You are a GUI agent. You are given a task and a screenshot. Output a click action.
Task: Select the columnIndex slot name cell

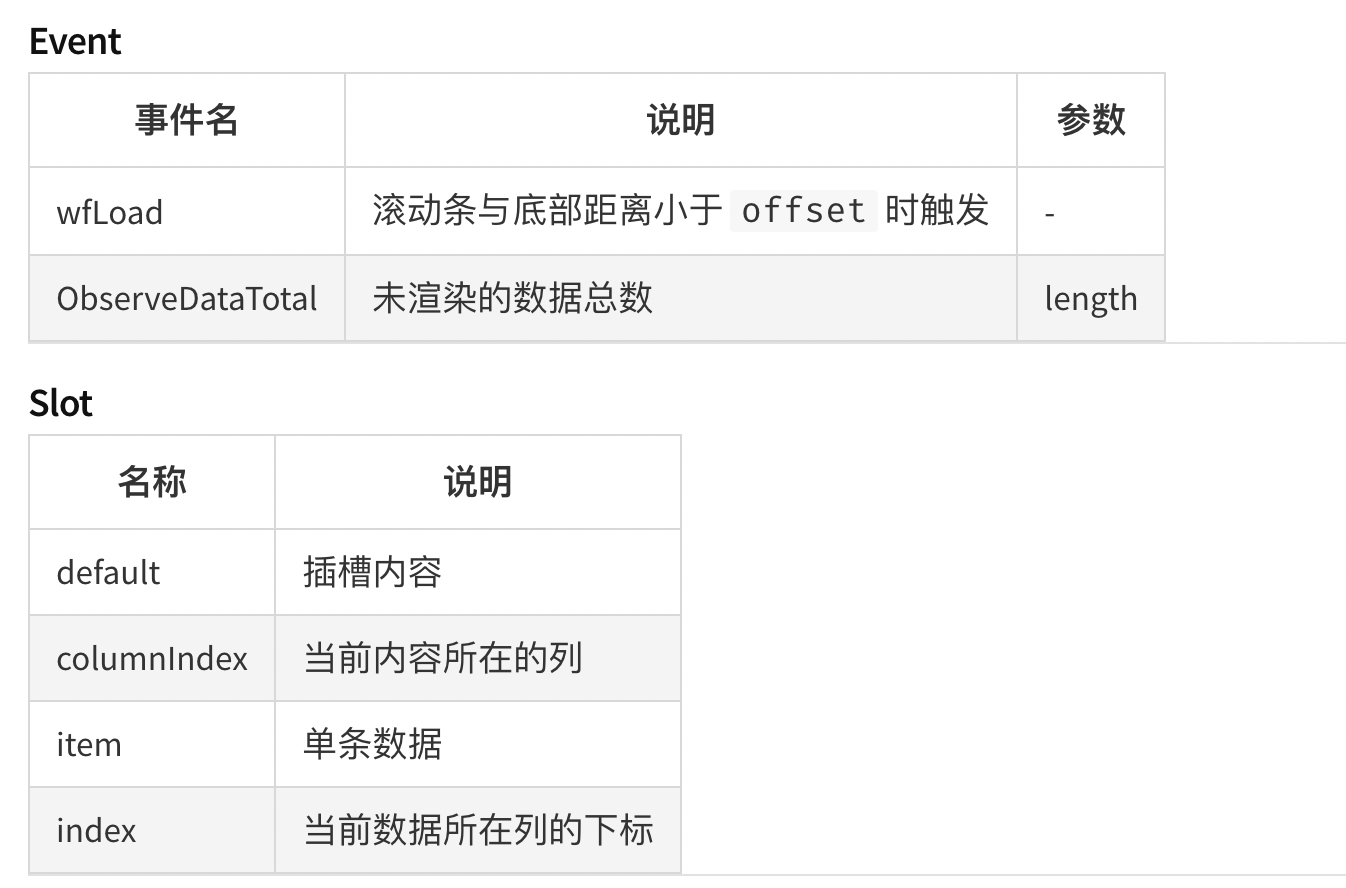(152, 658)
